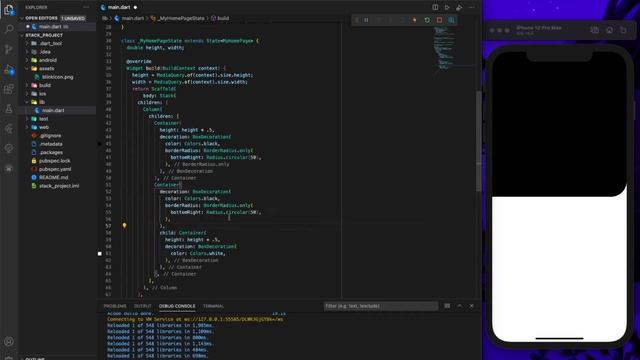Viewport: 640px width, 360px height.
Task: Clear or toggle the debug console view icon
Action: click(447, 306)
